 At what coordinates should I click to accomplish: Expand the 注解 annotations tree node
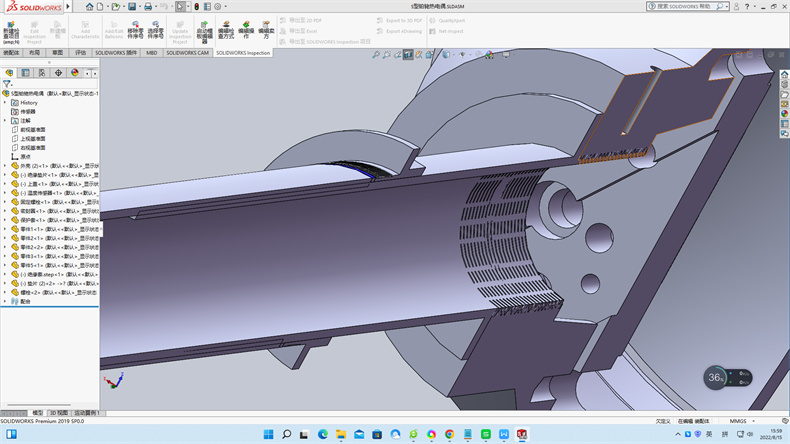[x=5, y=120]
